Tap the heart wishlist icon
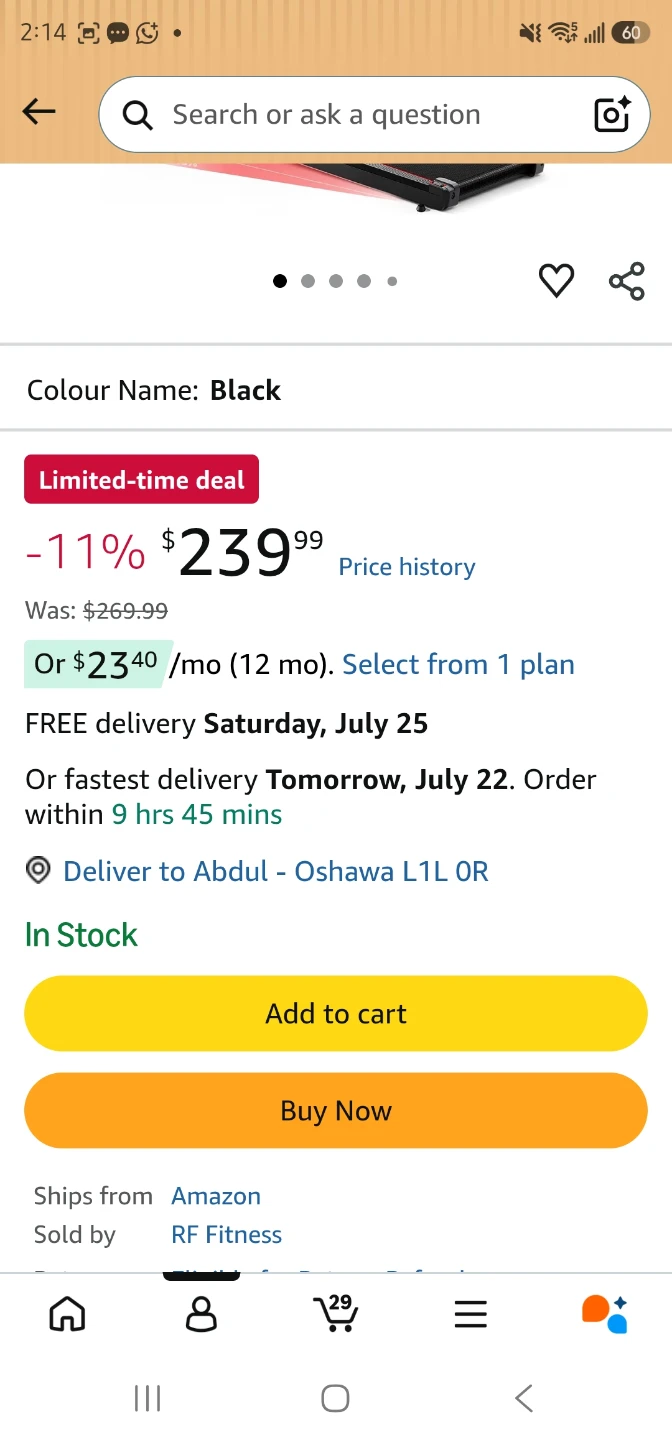The height and width of the screenshot is (1440, 672). click(557, 281)
